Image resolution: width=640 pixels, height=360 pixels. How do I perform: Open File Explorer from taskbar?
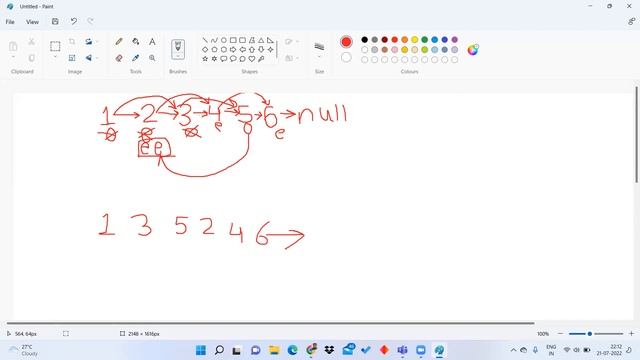tap(274, 350)
